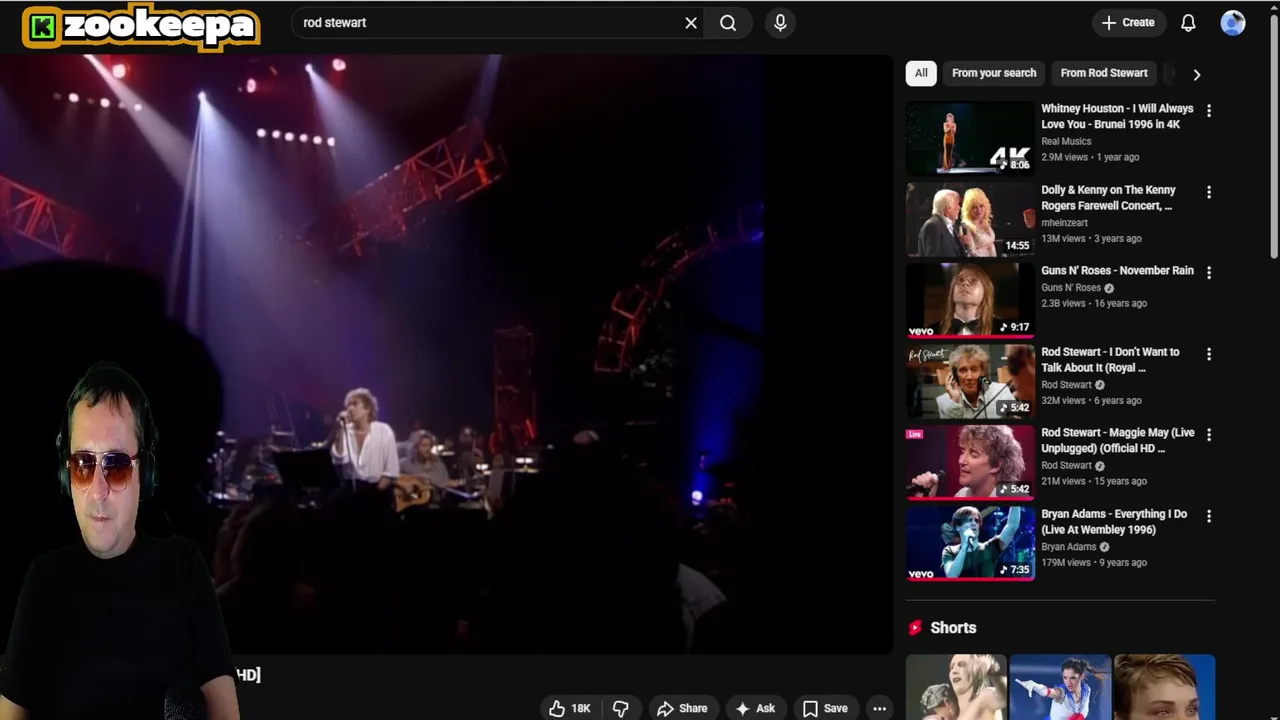Click the Shorts section icon
Screen dimensions: 1280x720
[x=914, y=628]
